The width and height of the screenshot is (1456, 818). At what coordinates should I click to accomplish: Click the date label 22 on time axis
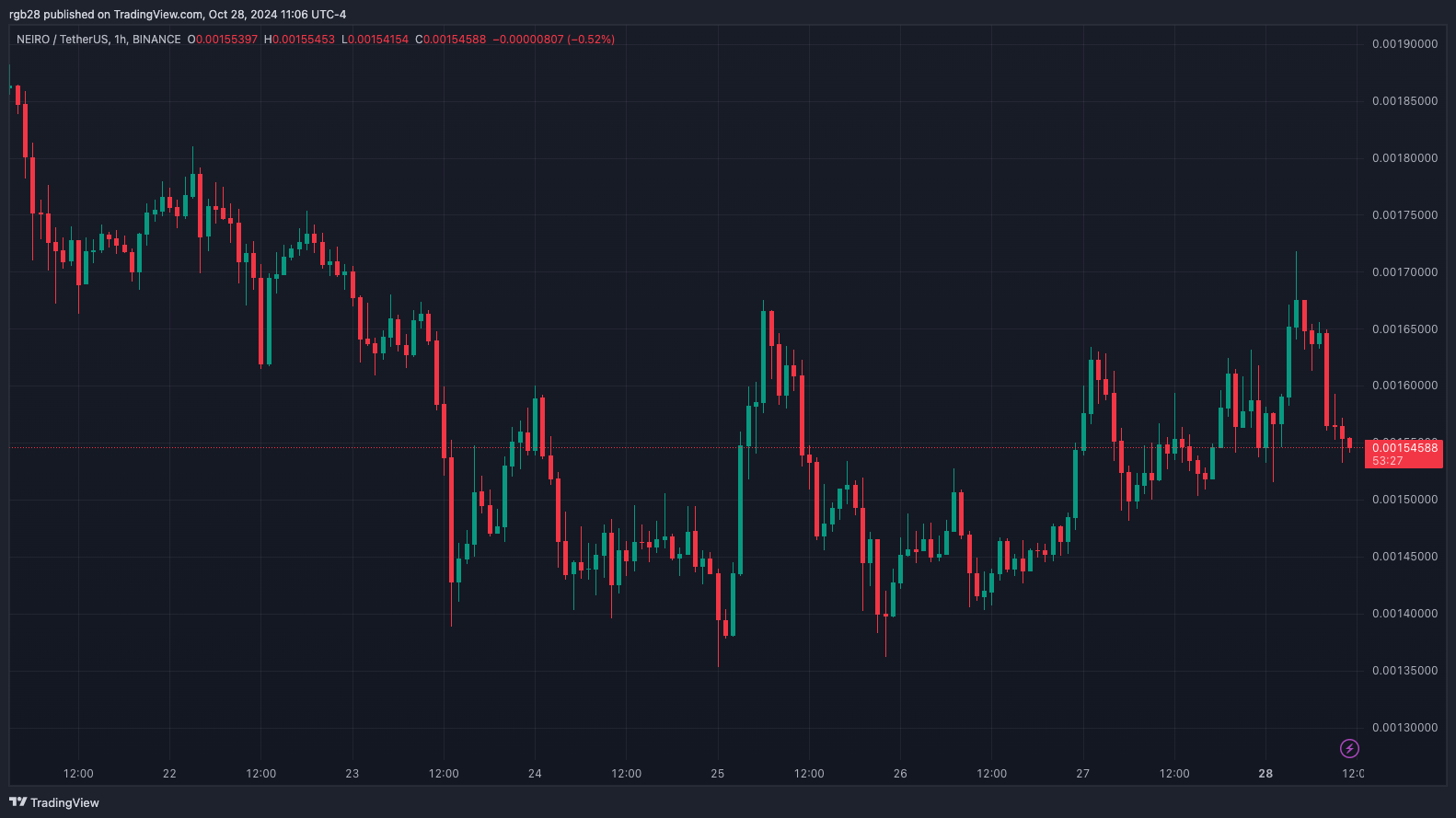click(169, 774)
